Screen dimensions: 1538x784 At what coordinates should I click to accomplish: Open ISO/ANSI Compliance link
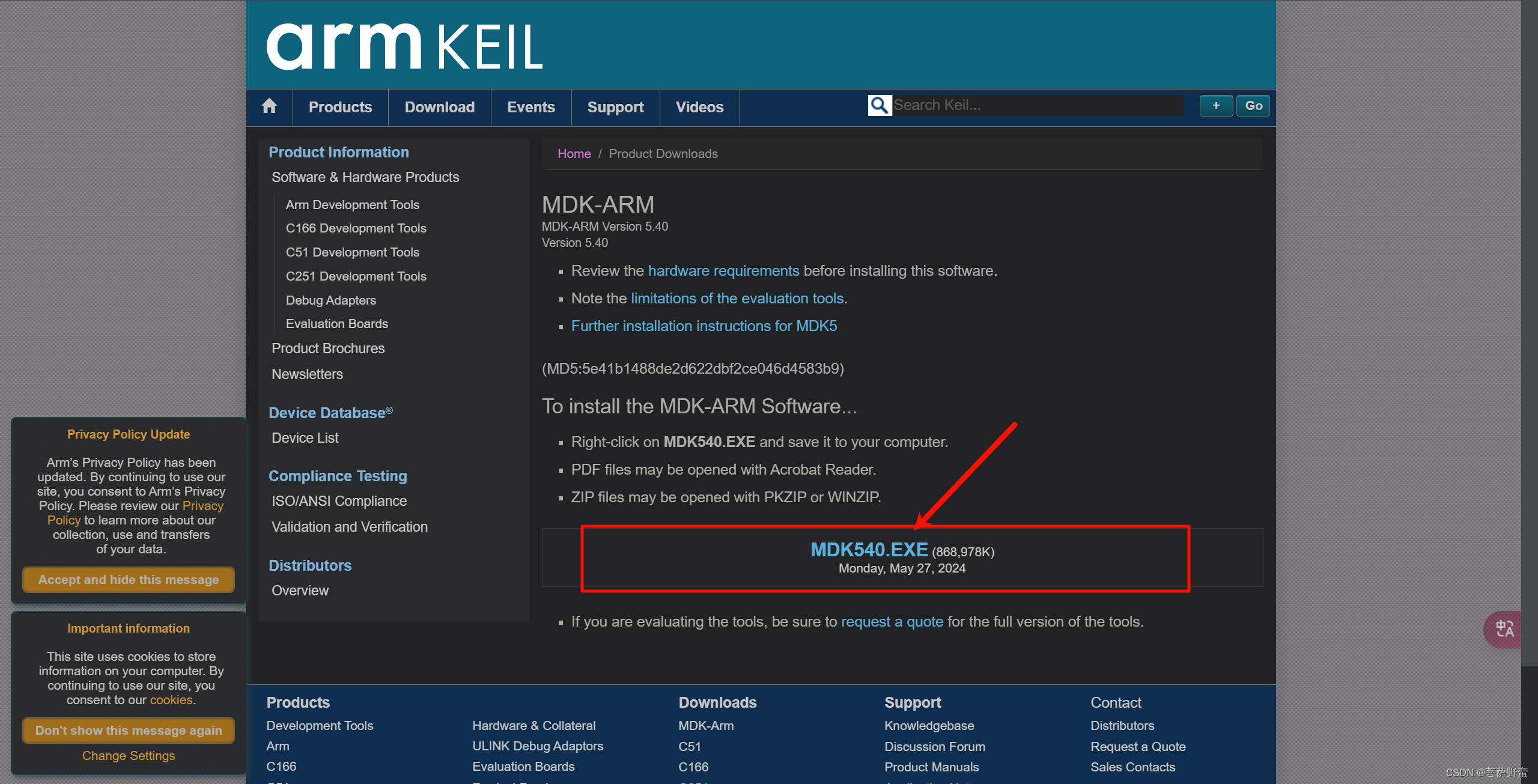pos(339,501)
